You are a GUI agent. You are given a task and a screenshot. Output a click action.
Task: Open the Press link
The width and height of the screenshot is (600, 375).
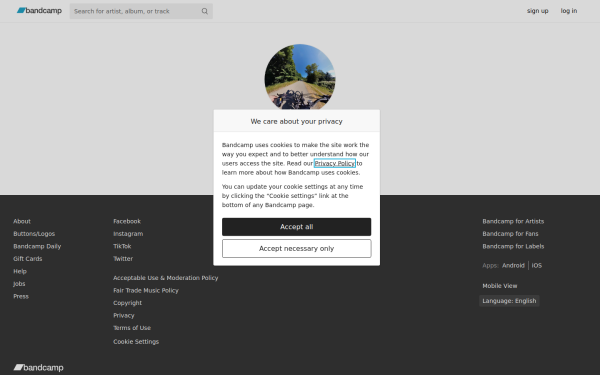pyautogui.click(x=21, y=296)
